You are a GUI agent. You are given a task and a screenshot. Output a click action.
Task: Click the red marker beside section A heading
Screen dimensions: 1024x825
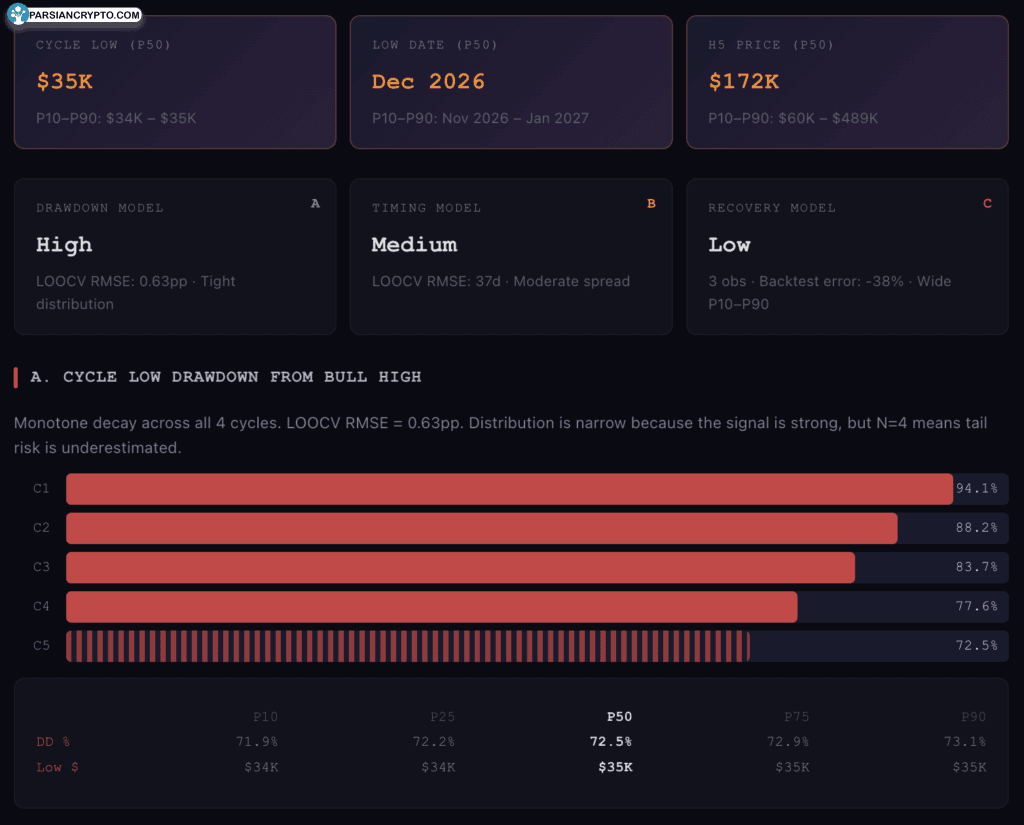click(16, 377)
